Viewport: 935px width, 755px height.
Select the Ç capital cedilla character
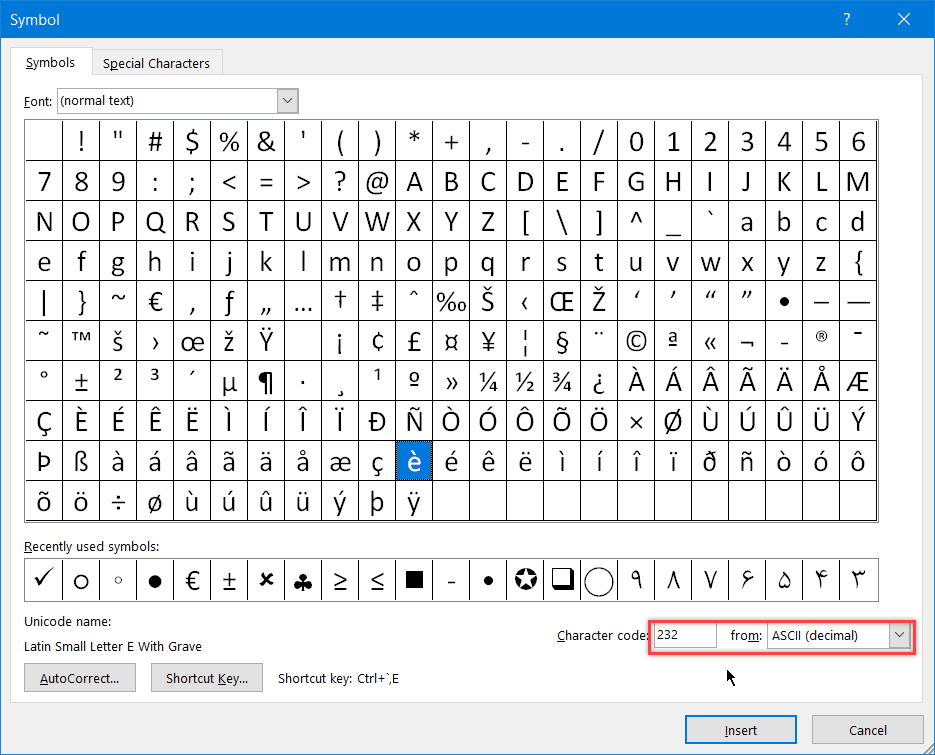coord(44,422)
